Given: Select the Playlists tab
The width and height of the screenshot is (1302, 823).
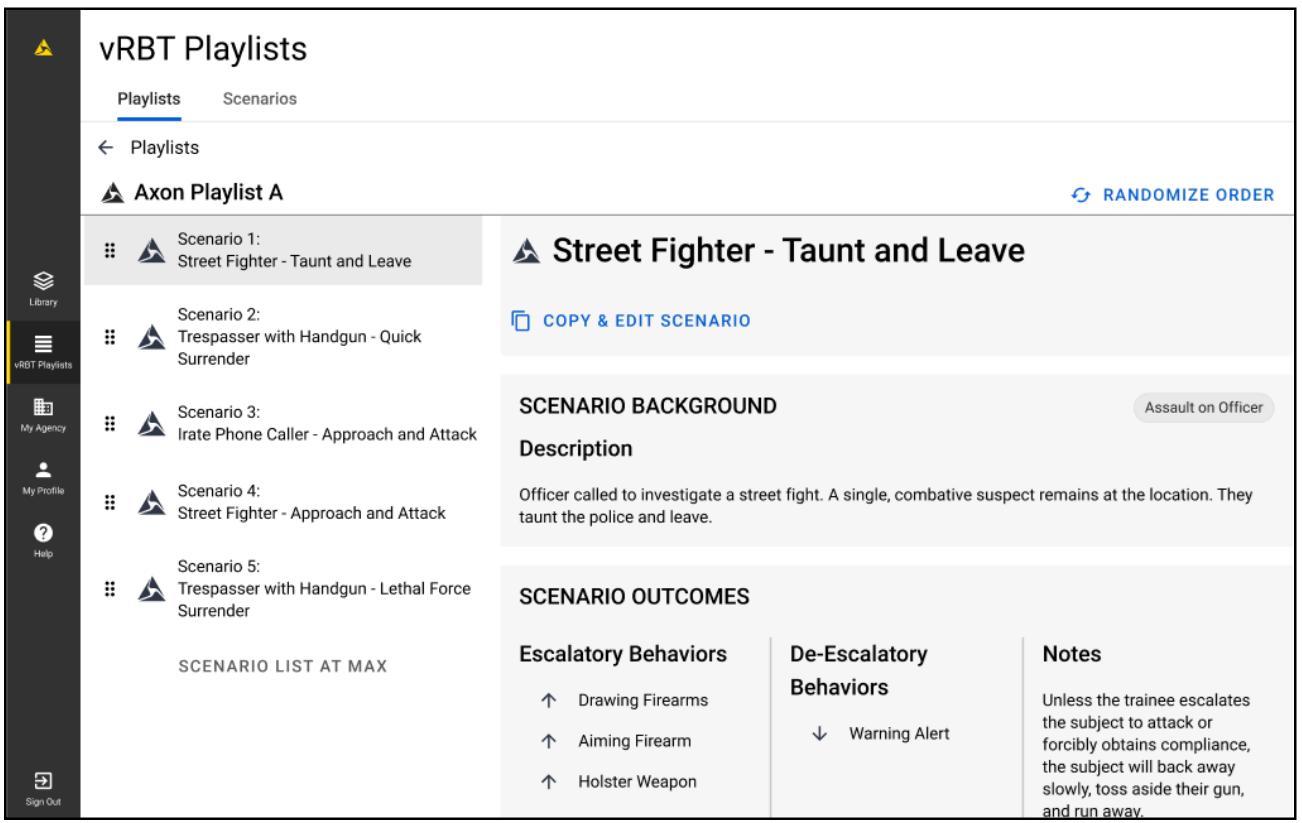Looking at the screenshot, I should (x=149, y=99).
